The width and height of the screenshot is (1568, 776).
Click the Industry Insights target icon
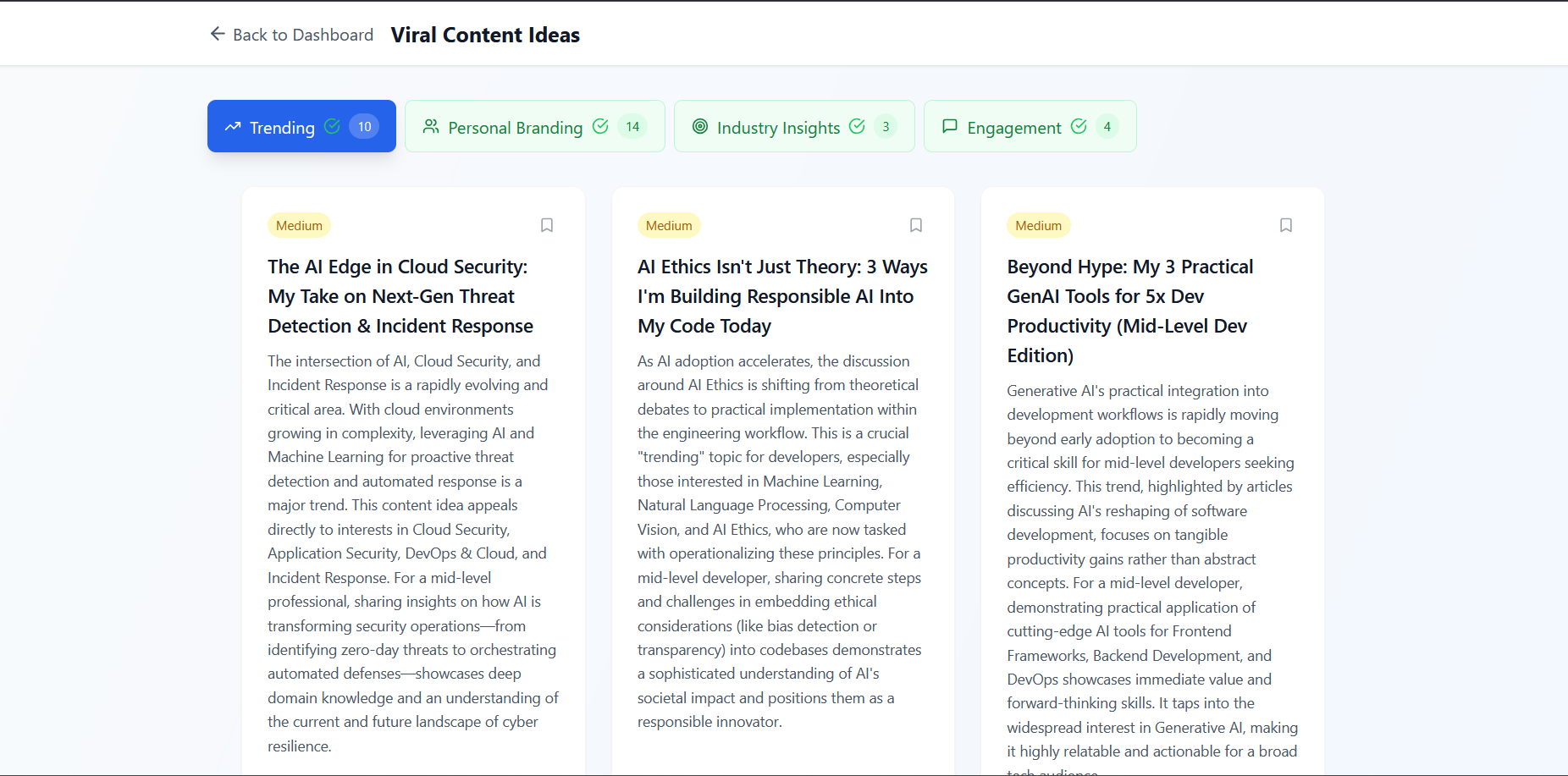[700, 126]
